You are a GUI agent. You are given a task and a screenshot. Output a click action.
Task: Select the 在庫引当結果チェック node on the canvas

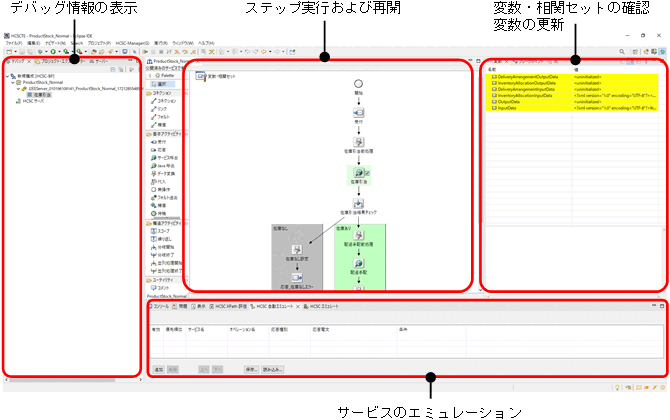(x=359, y=203)
